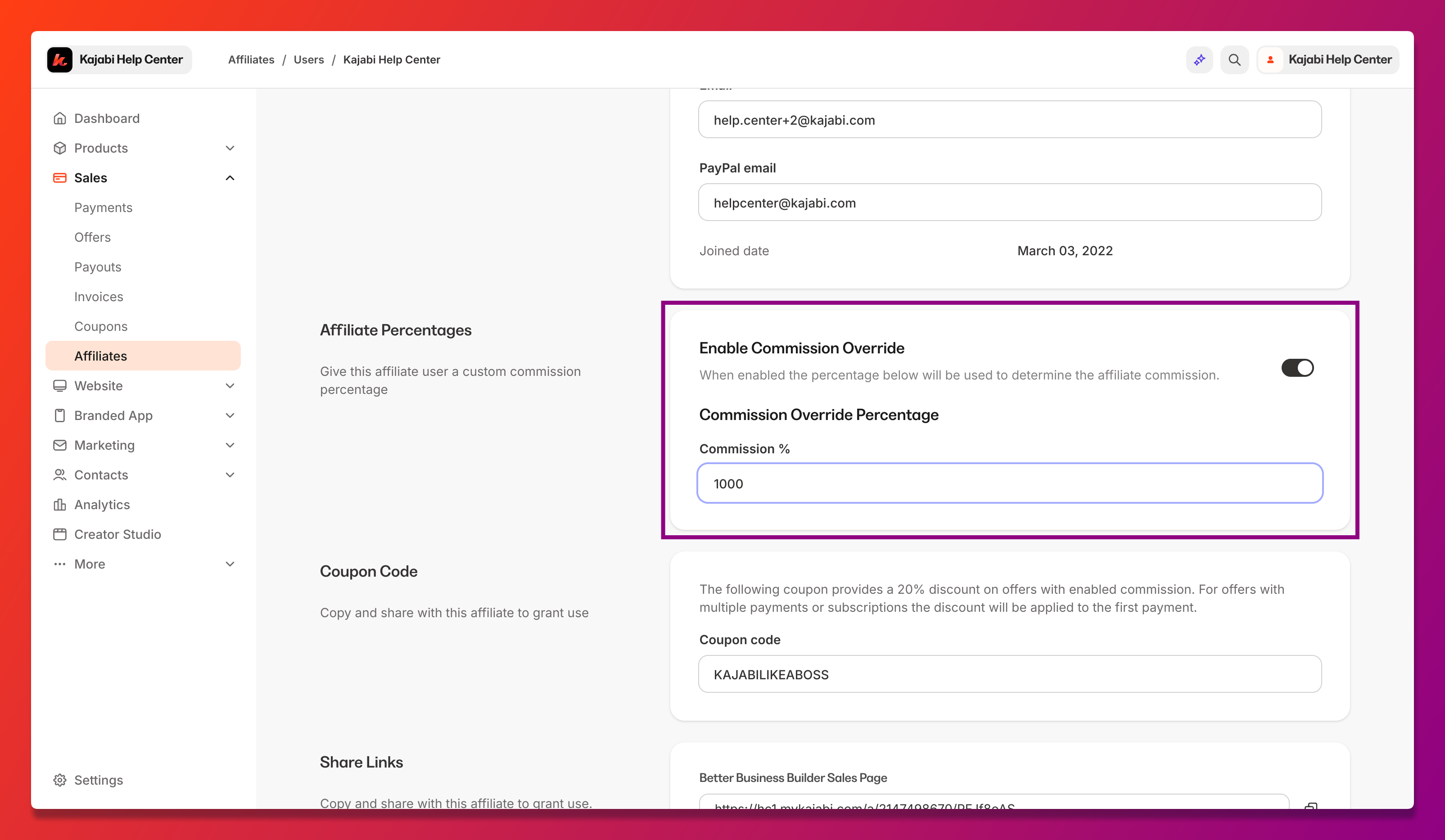This screenshot has width=1445, height=840.
Task: Click the Settings label in sidebar
Action: [99, 780]
